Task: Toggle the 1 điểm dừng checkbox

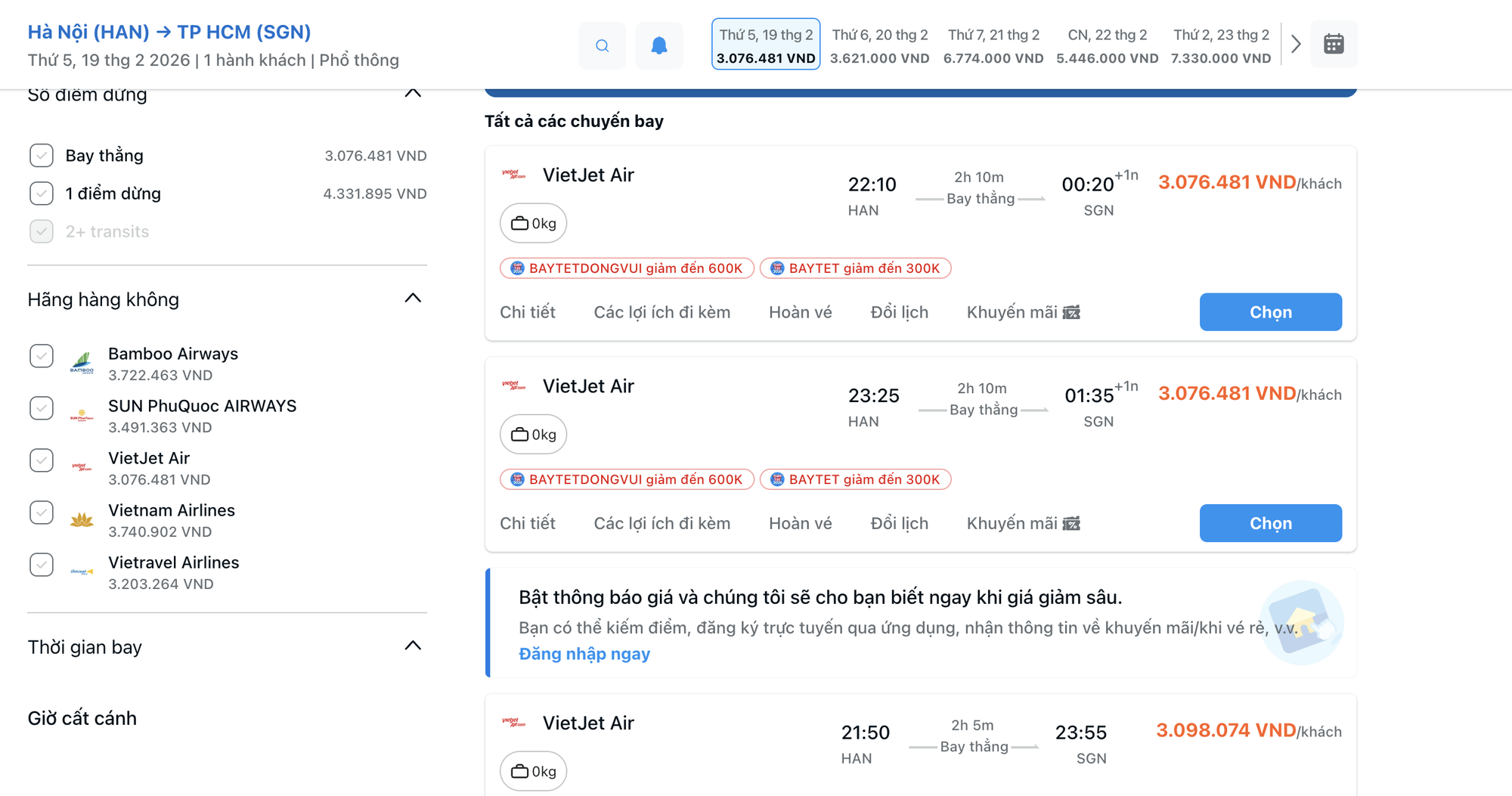Action: [x=42, y=194]
